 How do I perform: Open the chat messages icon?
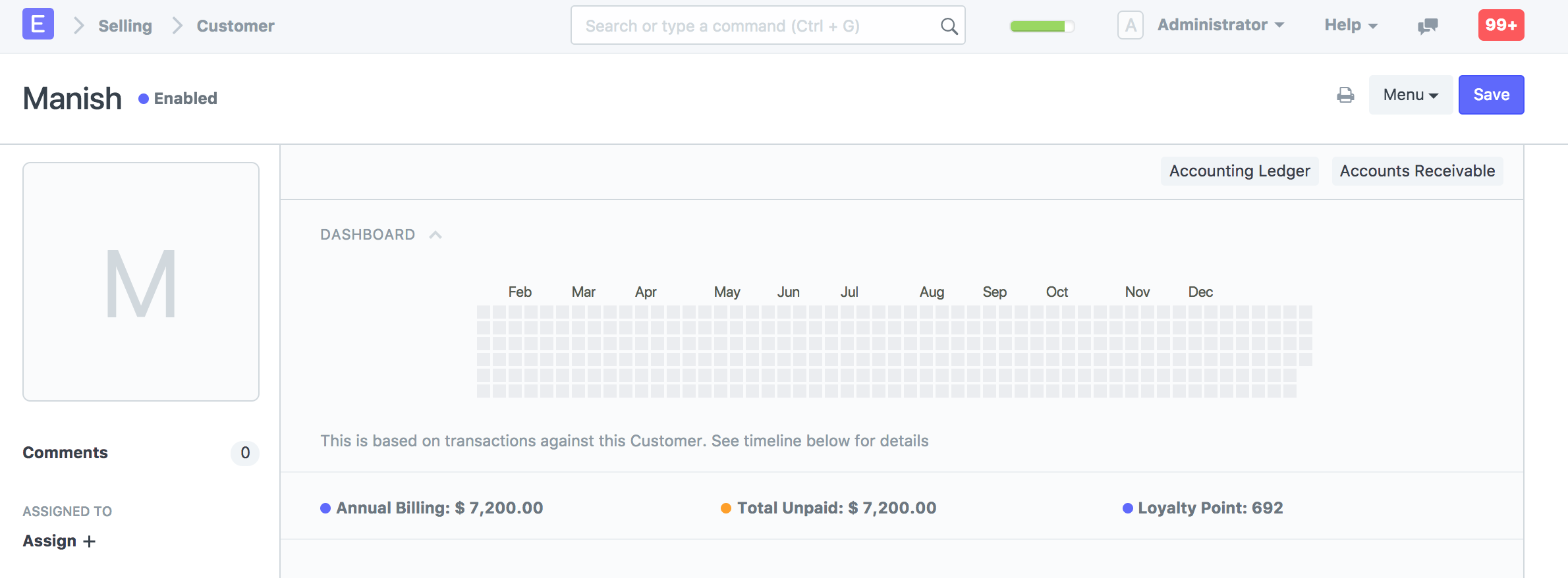click(x=1427, y=26)
